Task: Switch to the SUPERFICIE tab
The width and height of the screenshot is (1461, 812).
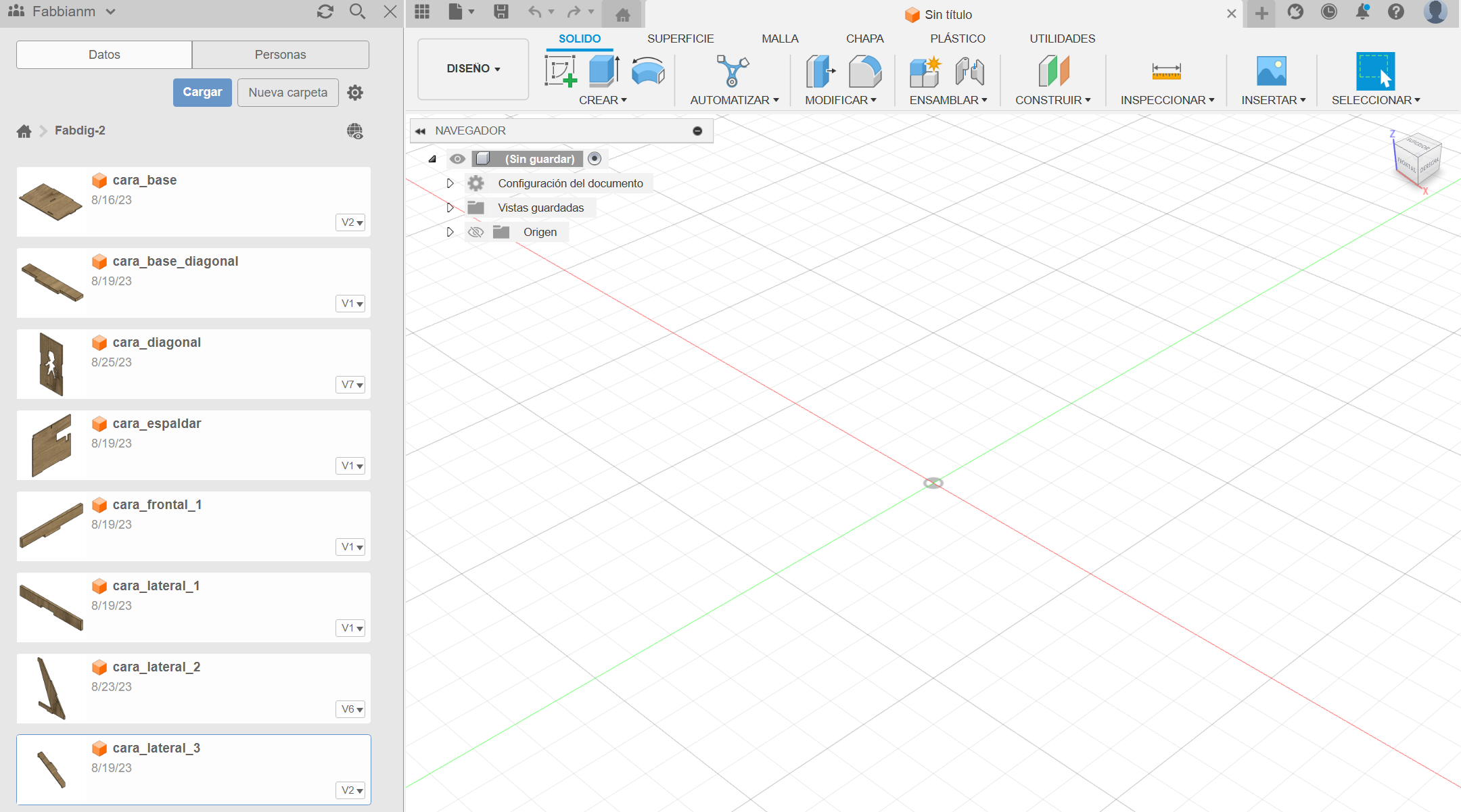Action: point(680,39)
